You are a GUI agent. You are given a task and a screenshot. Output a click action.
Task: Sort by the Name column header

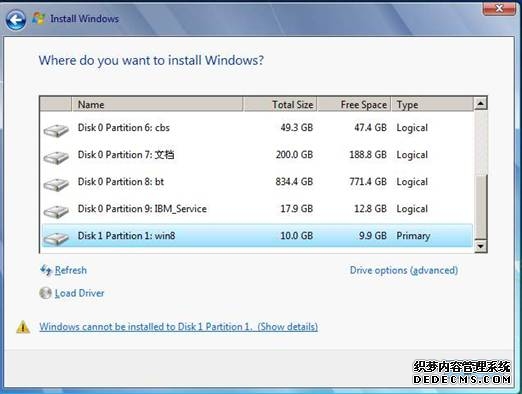[x=157, y=104]
